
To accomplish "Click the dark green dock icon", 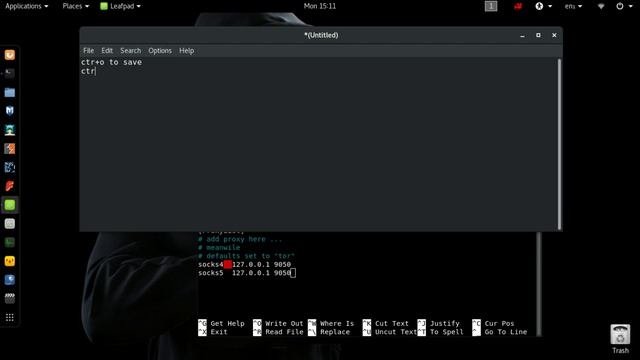I will click(x=10, y=242).
